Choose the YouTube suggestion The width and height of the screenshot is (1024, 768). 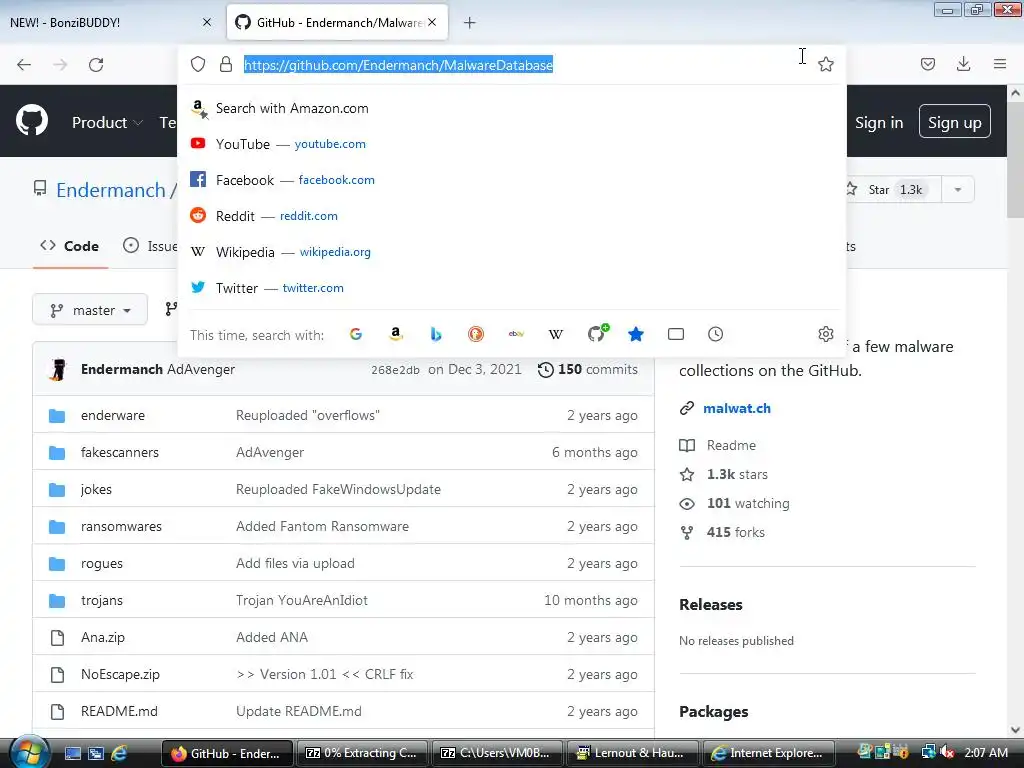point(511,144)
